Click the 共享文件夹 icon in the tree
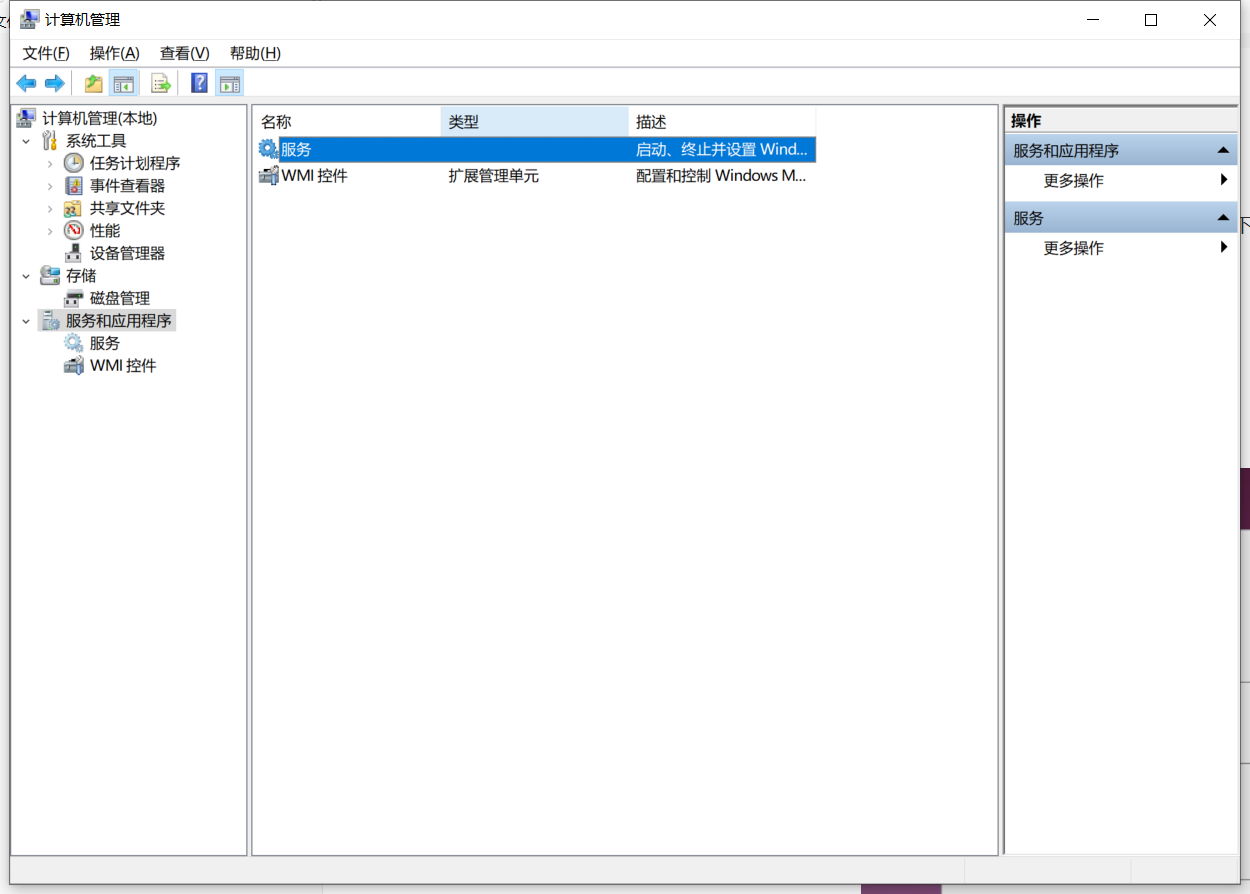The image size is (1250, 894). tap(74, 208)
